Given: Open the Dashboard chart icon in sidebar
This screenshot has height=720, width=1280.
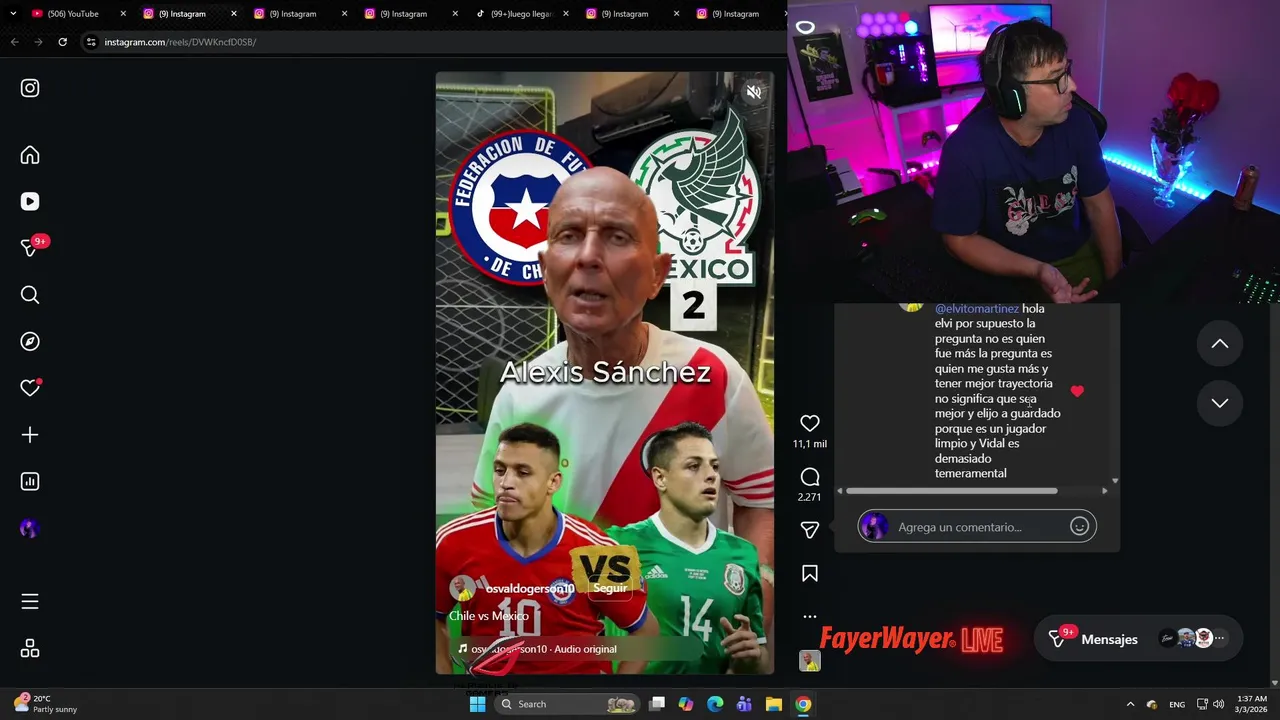Looking at the screenshot, I should click(x=30, y=481).
